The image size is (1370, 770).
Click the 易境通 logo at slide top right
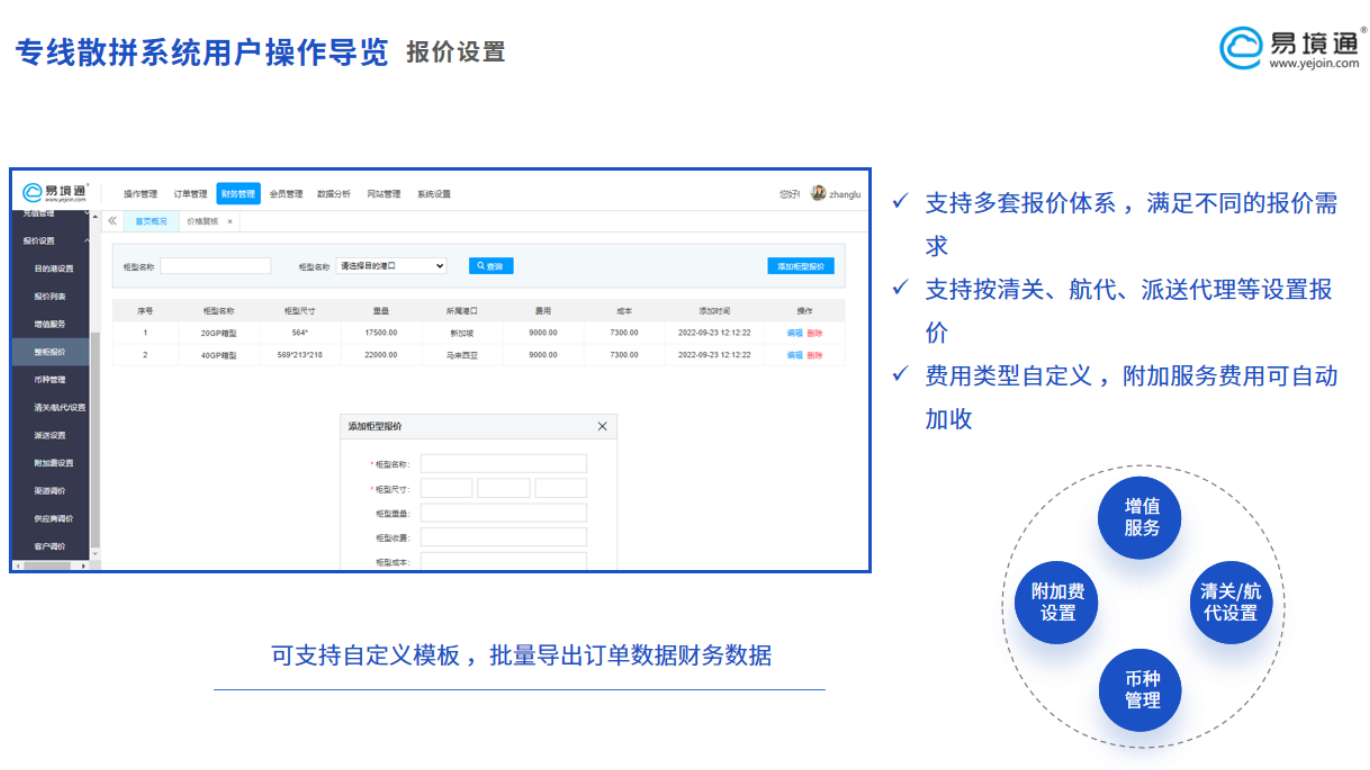[x=1294, y=47]
